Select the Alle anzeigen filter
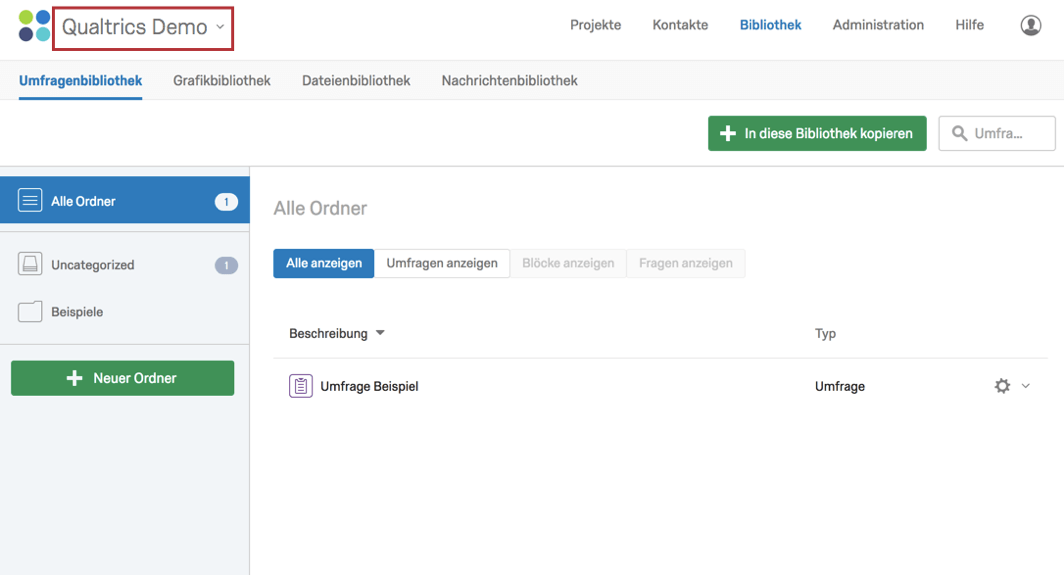This screenshot has width=1064, height=575. coord(324,263)
